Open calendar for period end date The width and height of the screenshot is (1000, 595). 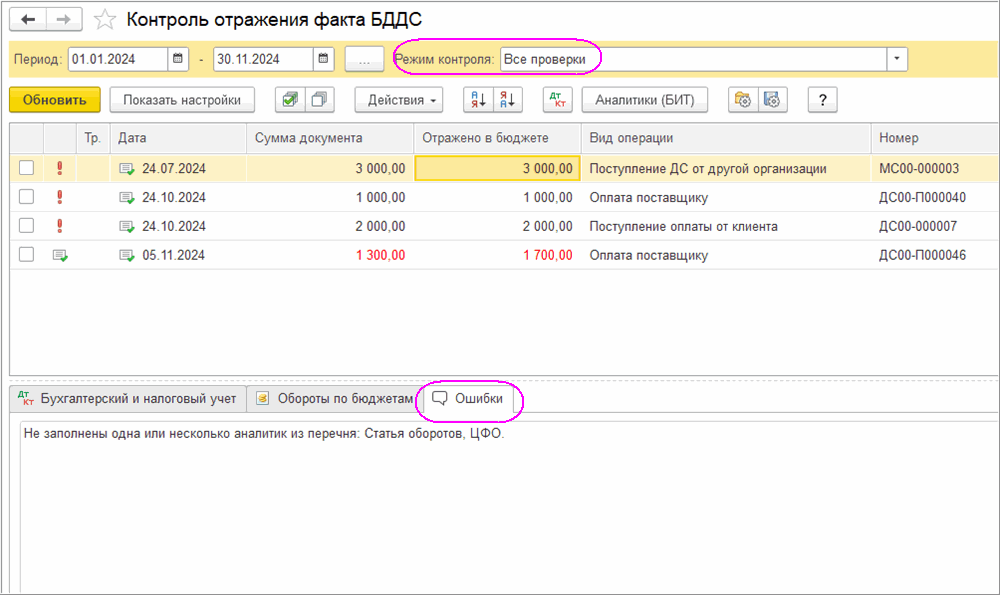(x=323, y=59)
